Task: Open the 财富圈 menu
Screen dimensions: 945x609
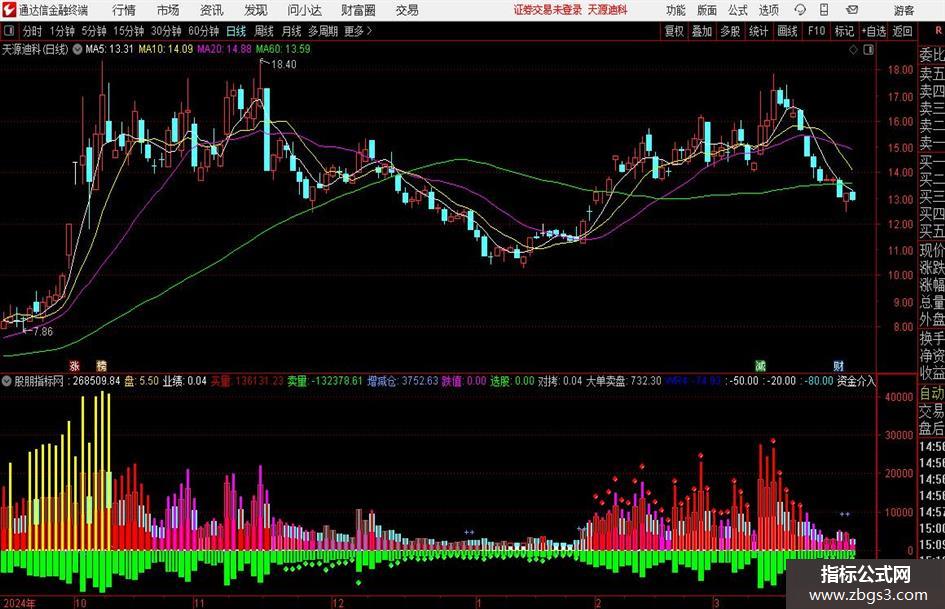Action: (x=358, y=10)
